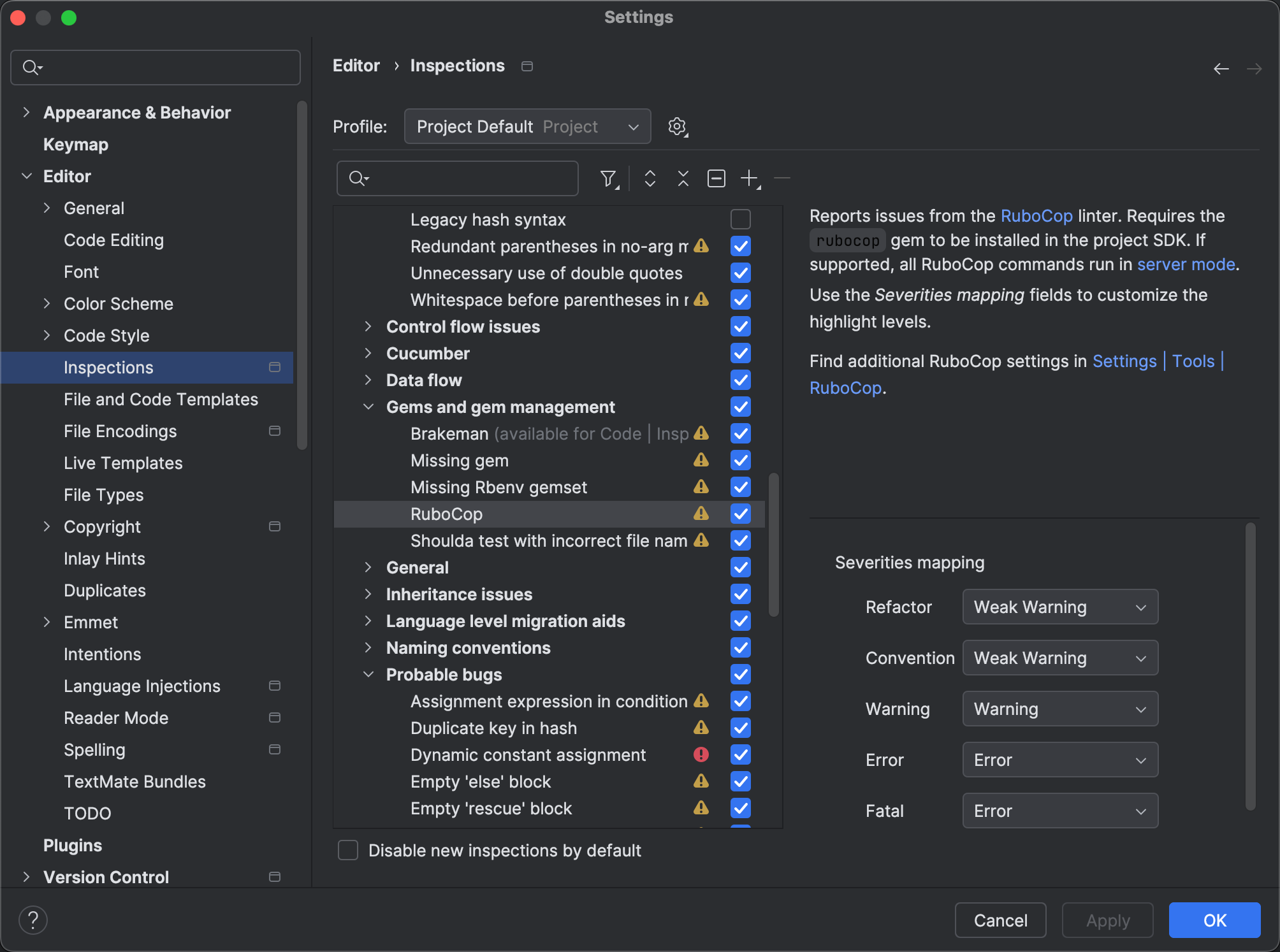This screenshot has height=952, width=1280.
Task: Select File and Code Templates settings page
Action: pyautogui.click(x=161, y=400)
